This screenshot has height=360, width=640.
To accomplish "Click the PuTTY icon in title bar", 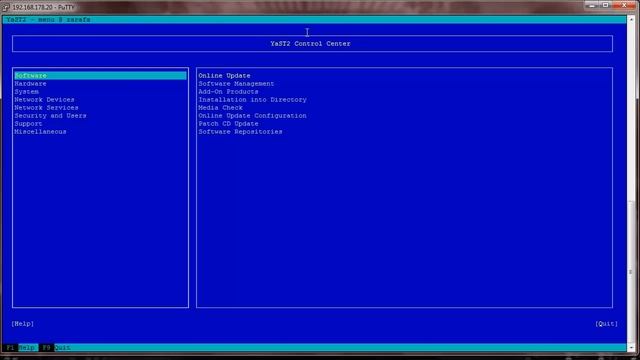I will (6, 7).
